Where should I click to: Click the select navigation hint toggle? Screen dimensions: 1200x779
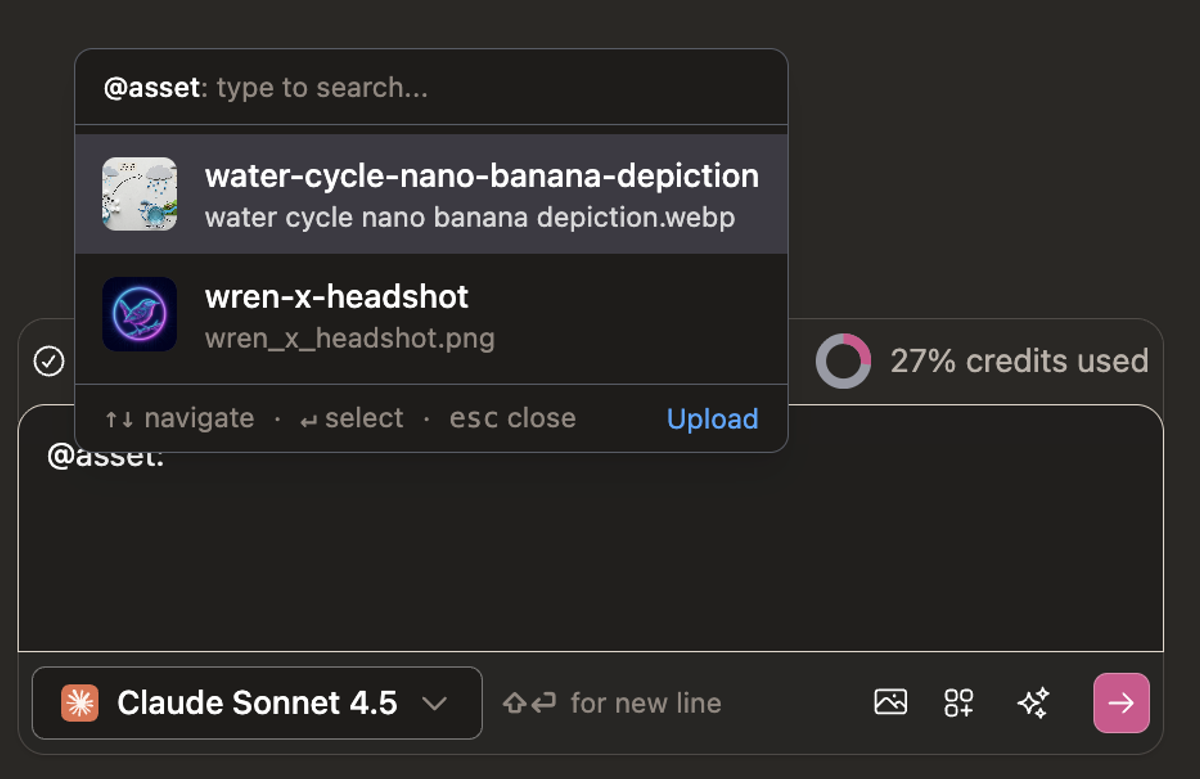[x=350, y=418]
